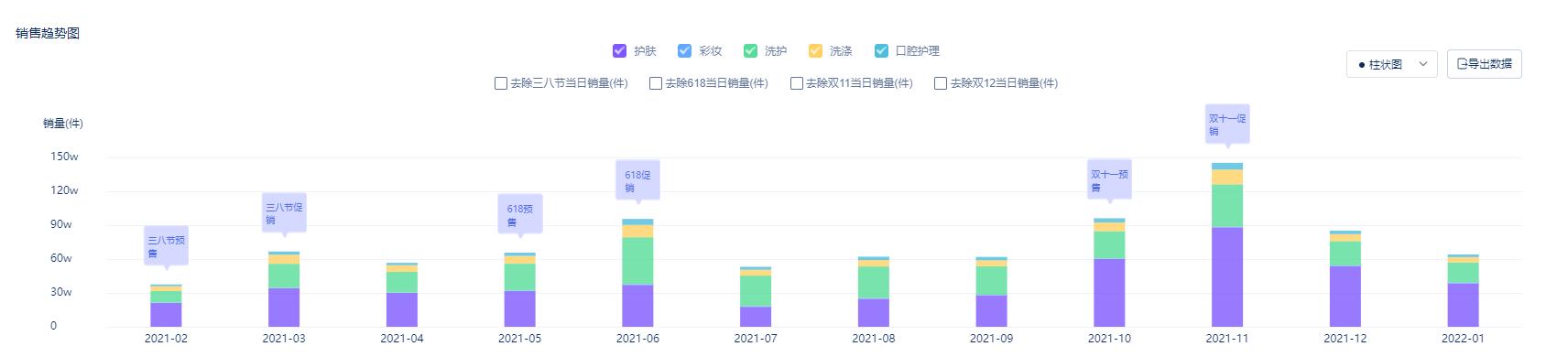The image size is (1568, 357).
Task: Click the 销售趋势图 chart title
Action: point(48,33)
